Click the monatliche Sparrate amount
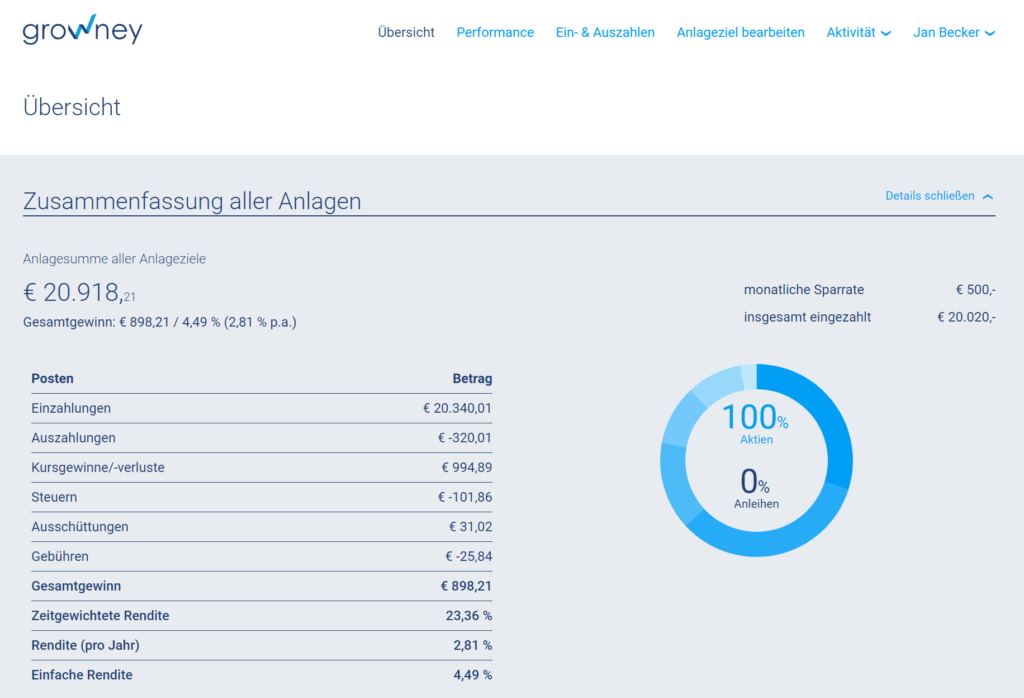The image size is (1024, 698). point(975,290)
